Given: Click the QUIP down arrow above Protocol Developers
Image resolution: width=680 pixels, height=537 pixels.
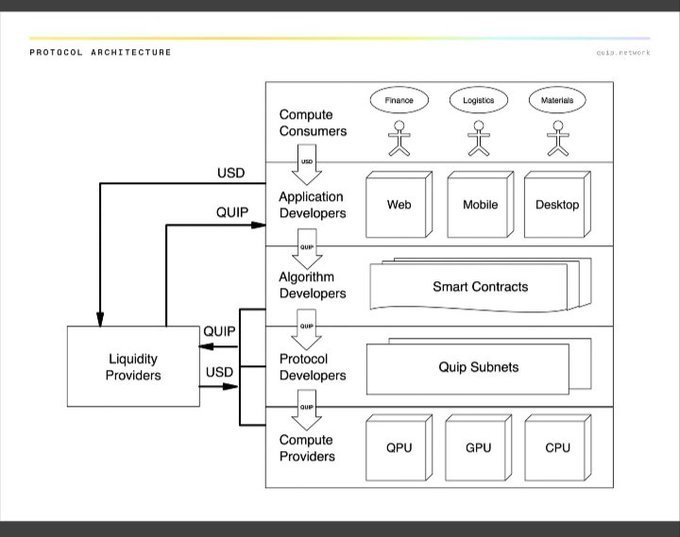Looking at the screenshot, I should coord(307,330).
